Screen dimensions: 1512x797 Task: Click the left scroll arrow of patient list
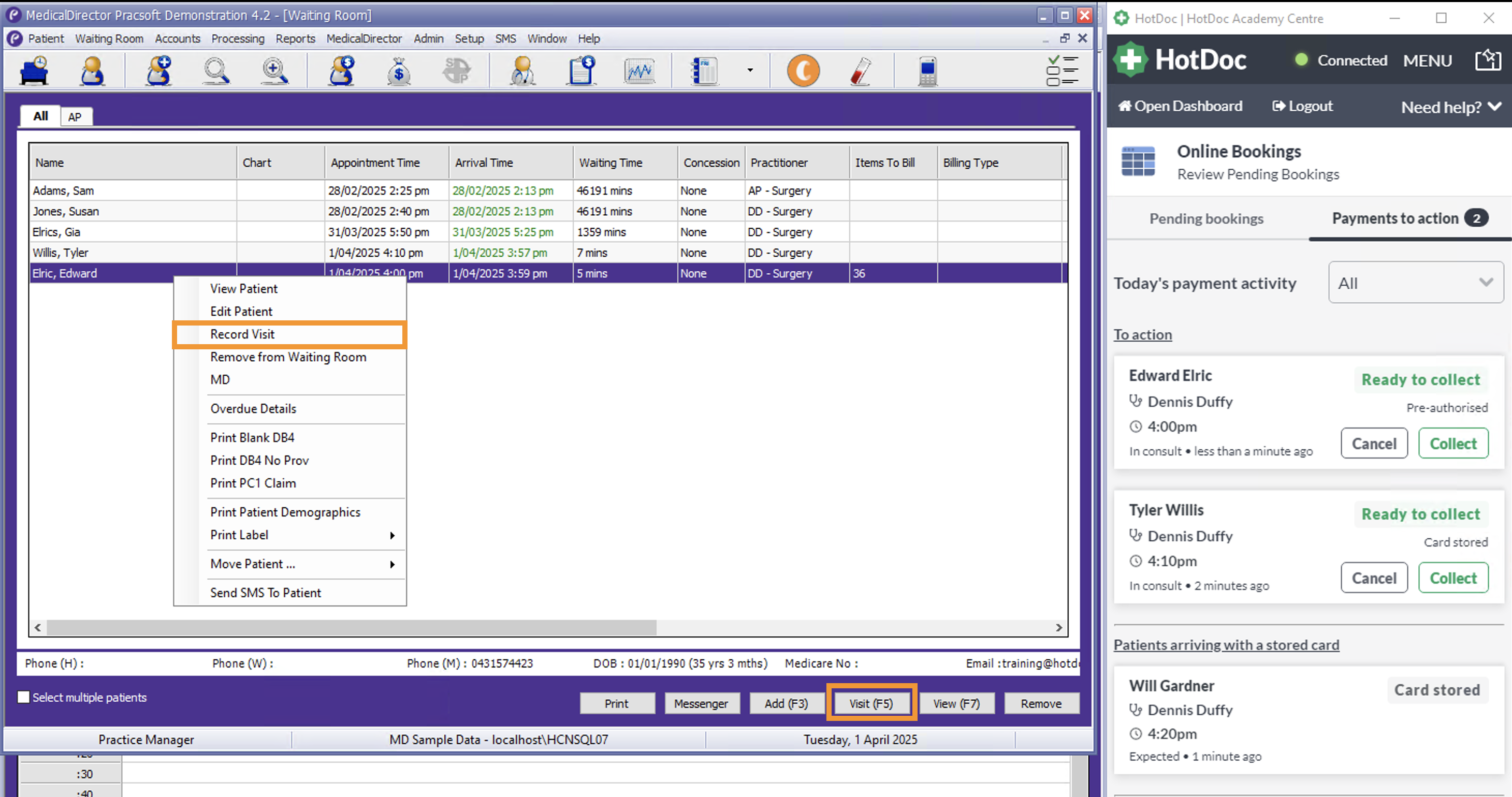pyautogui.click(x=38, y=627)
